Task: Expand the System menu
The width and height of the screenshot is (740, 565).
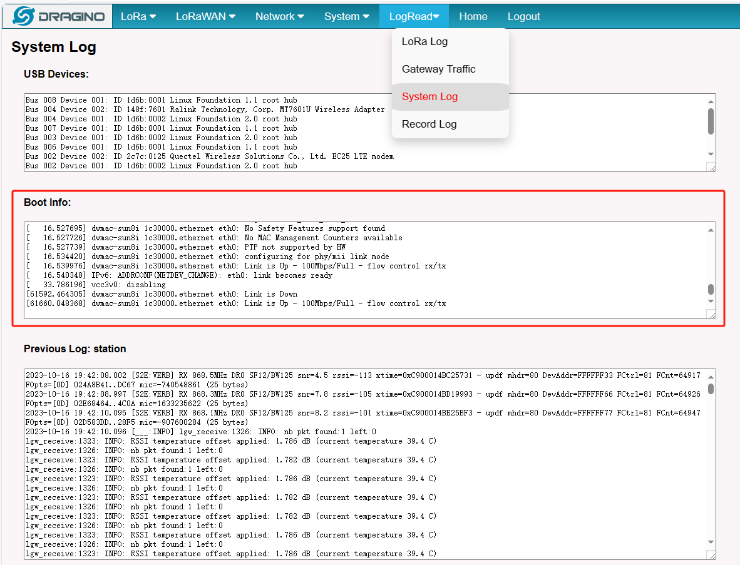Action: tap(346, 17)
